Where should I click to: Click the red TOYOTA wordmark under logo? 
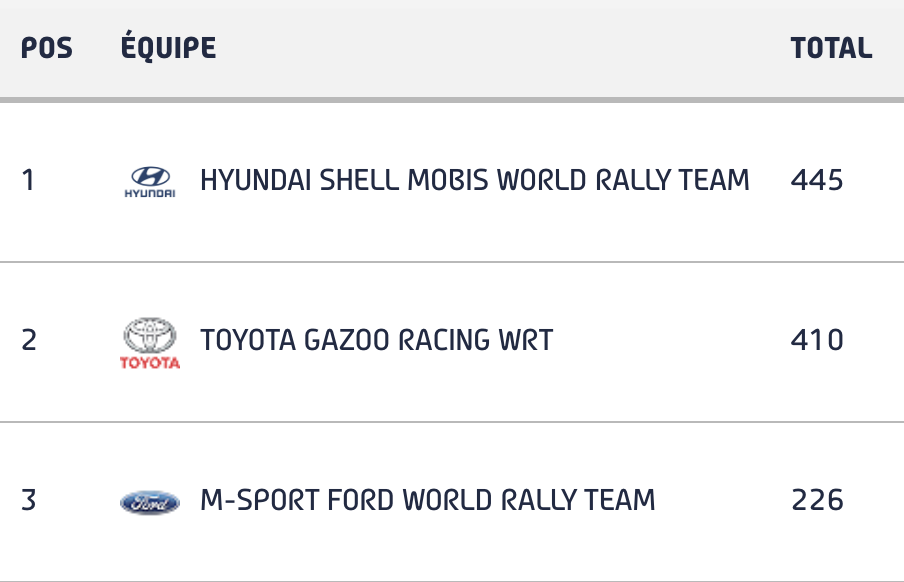(150, 363)
